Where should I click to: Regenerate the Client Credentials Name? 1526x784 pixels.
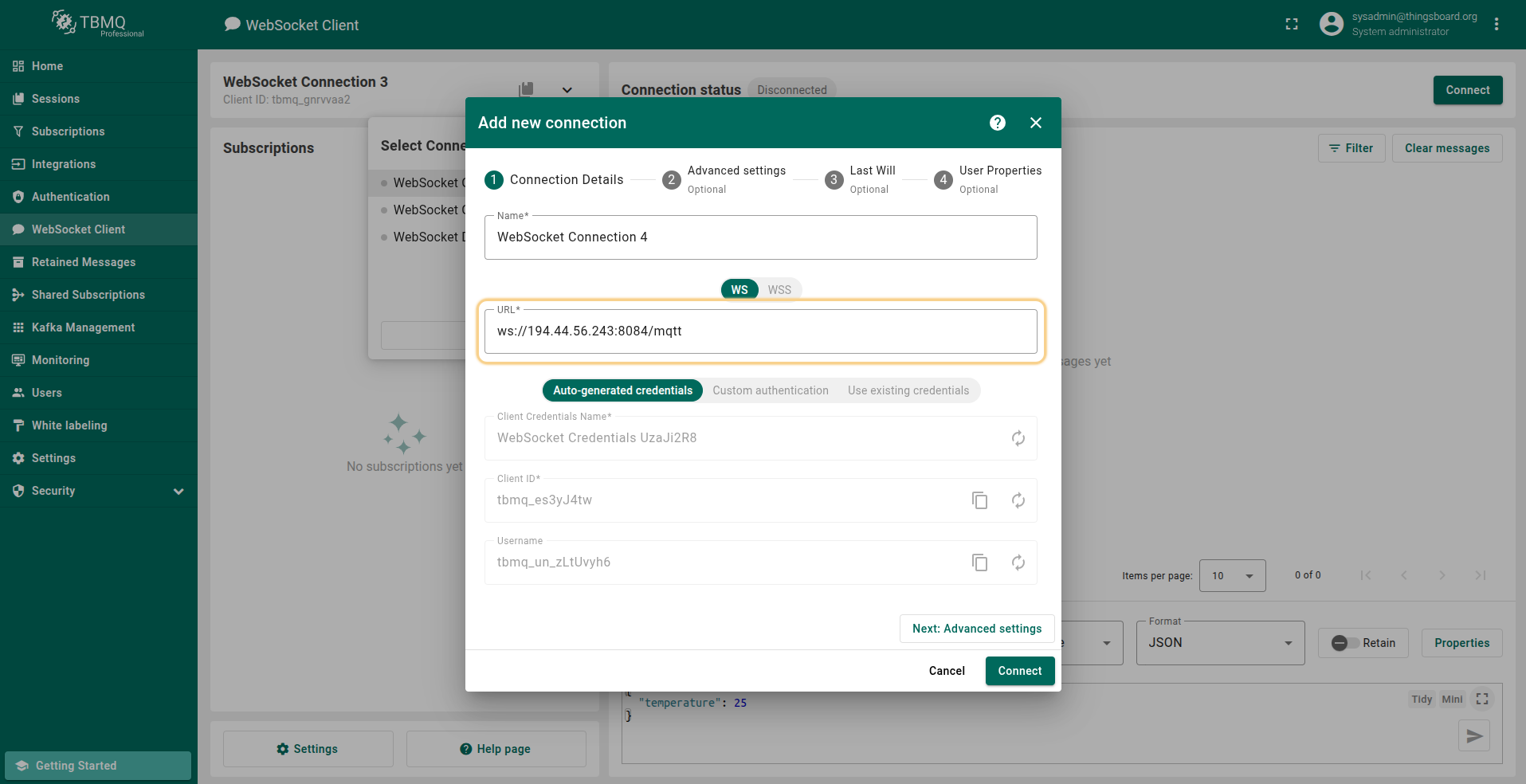[1018, 438]
